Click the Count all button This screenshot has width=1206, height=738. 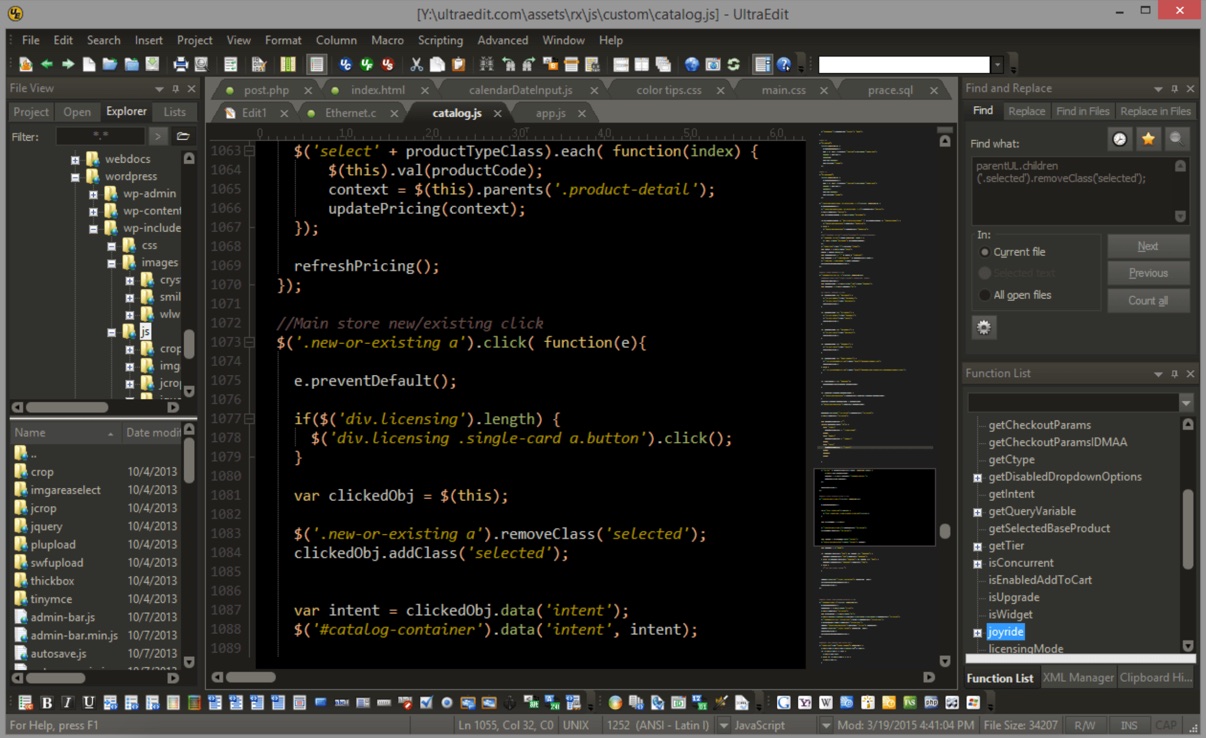[1147, 300]
